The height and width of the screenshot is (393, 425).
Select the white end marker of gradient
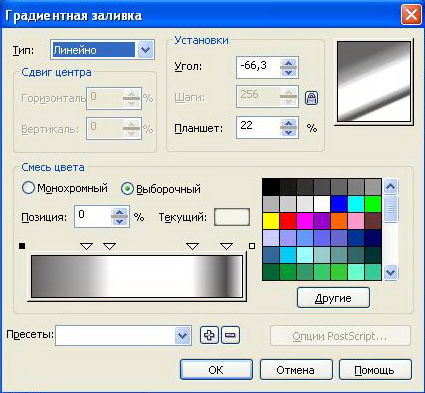click(252, 246)
